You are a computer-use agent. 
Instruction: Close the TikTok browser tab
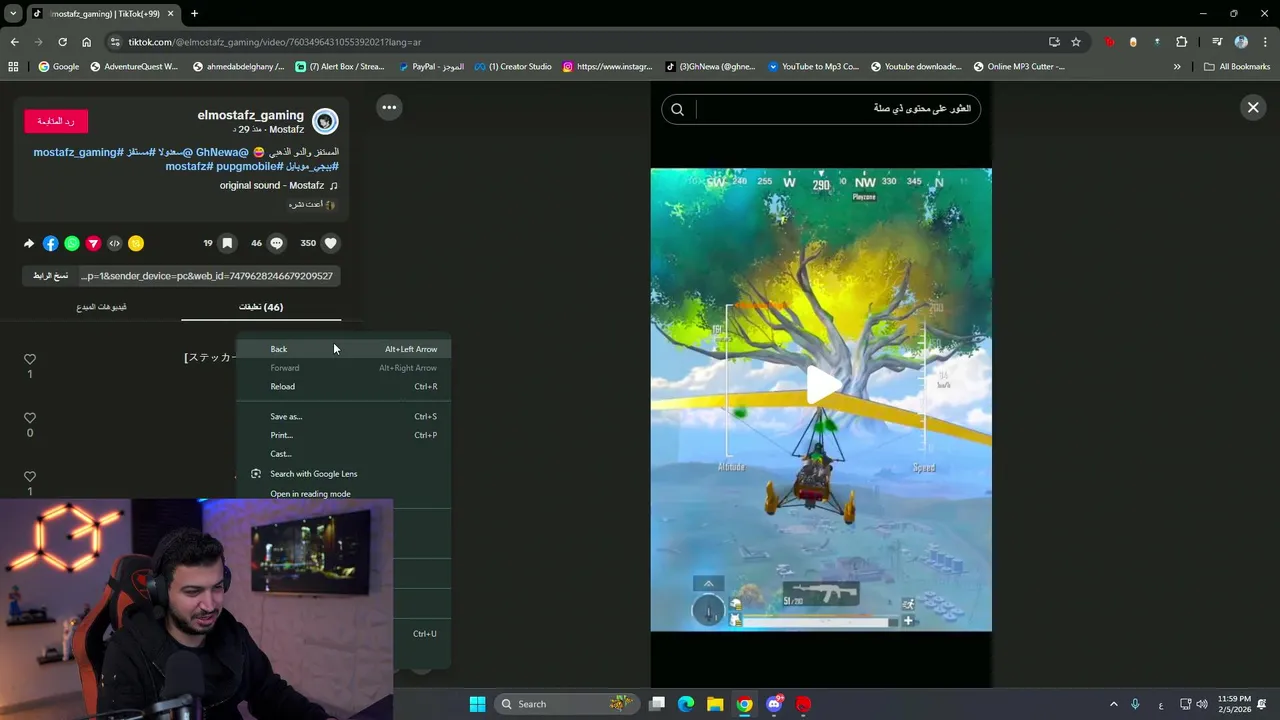tap(170, 13)
